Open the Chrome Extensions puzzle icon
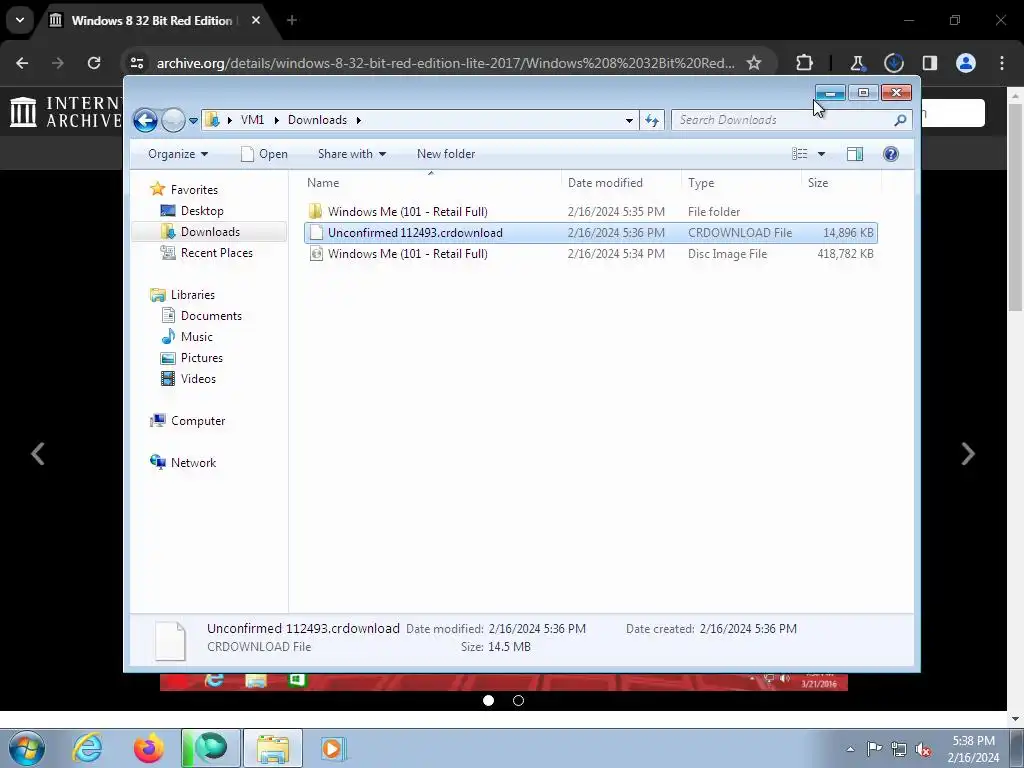This screenshot has height=768, width=1024. pyautogui.click(x=805, y=63)
